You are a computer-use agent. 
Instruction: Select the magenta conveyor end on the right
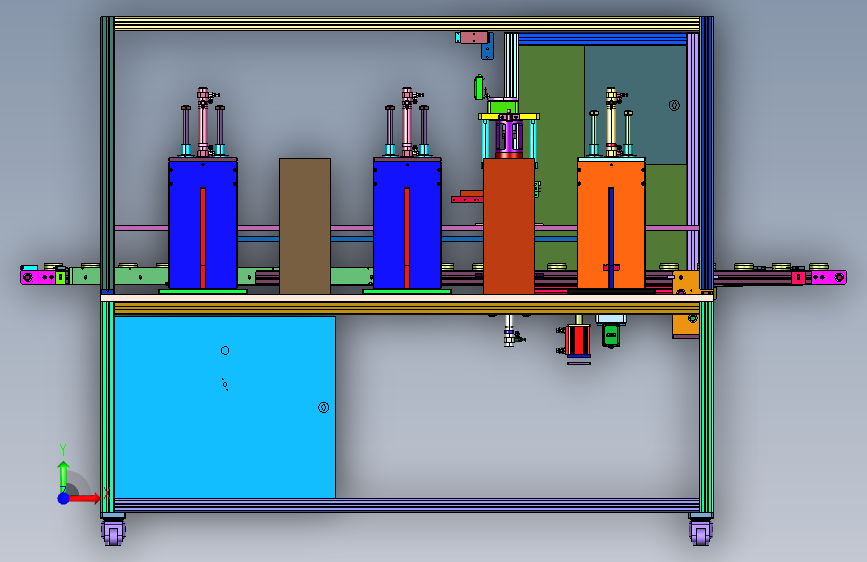coord(828,277)
